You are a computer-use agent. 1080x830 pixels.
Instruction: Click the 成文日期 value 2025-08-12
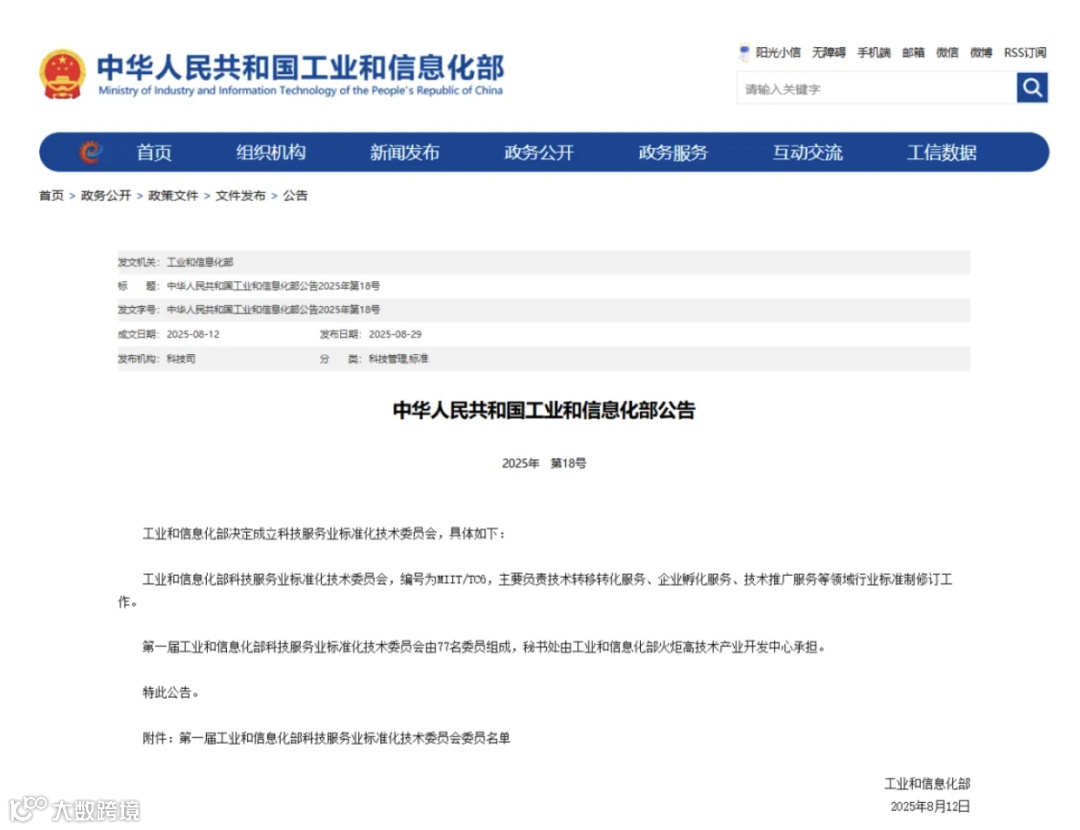click(193, 334)
